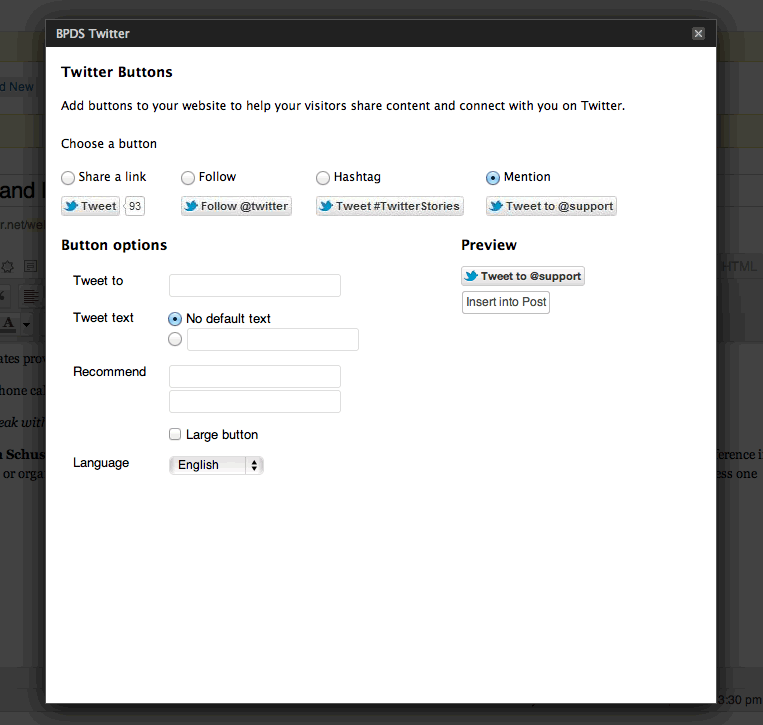Select the Share a link radio option

coord(68,178)
